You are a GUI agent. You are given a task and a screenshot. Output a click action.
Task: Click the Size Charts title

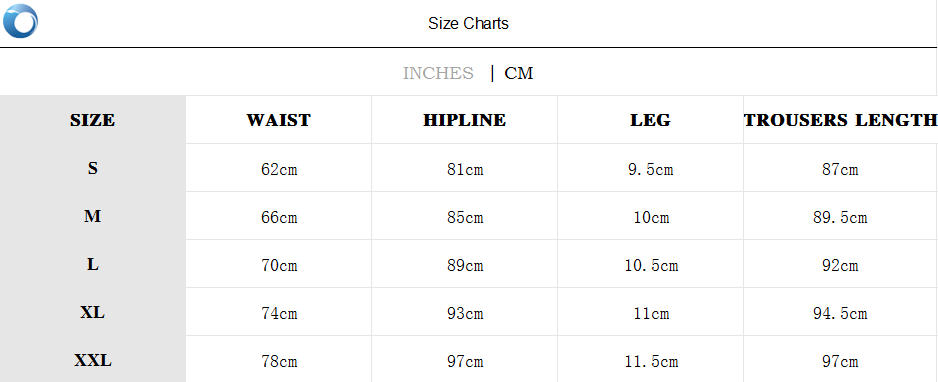coord(468,23)
